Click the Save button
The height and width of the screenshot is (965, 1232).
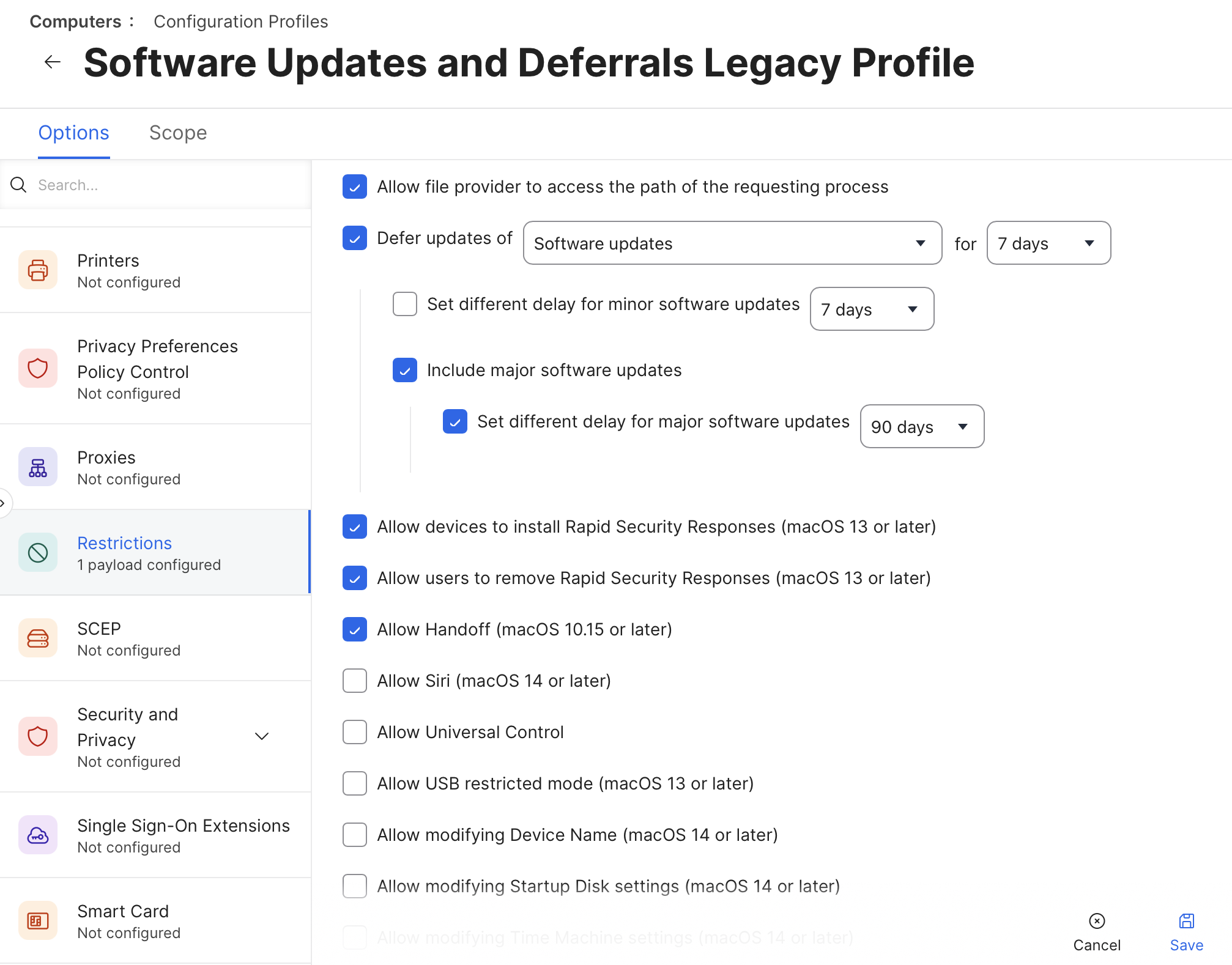coord(1186,932)
